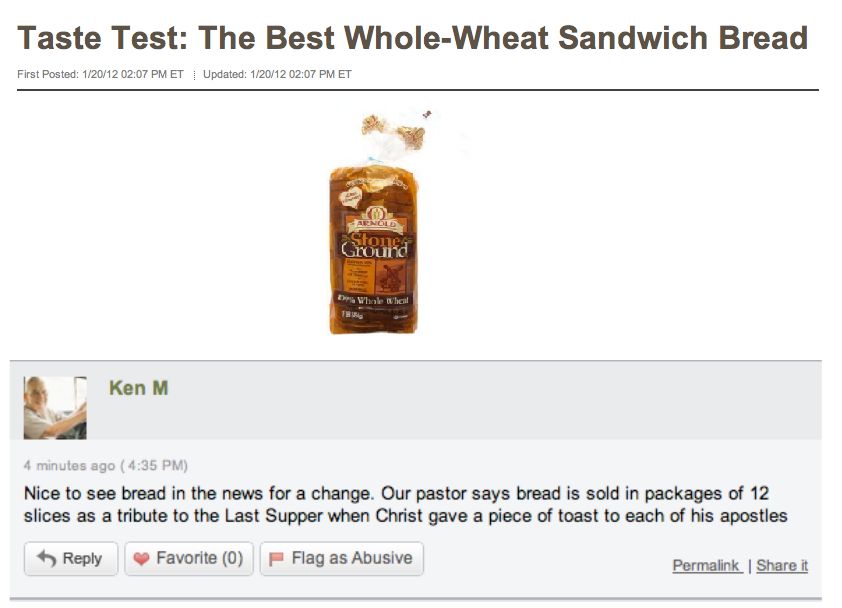Image resolution: width=842 pixels, height=608 pixels.
Task: Click the heart icon next to Favorite
Action: 143,559
